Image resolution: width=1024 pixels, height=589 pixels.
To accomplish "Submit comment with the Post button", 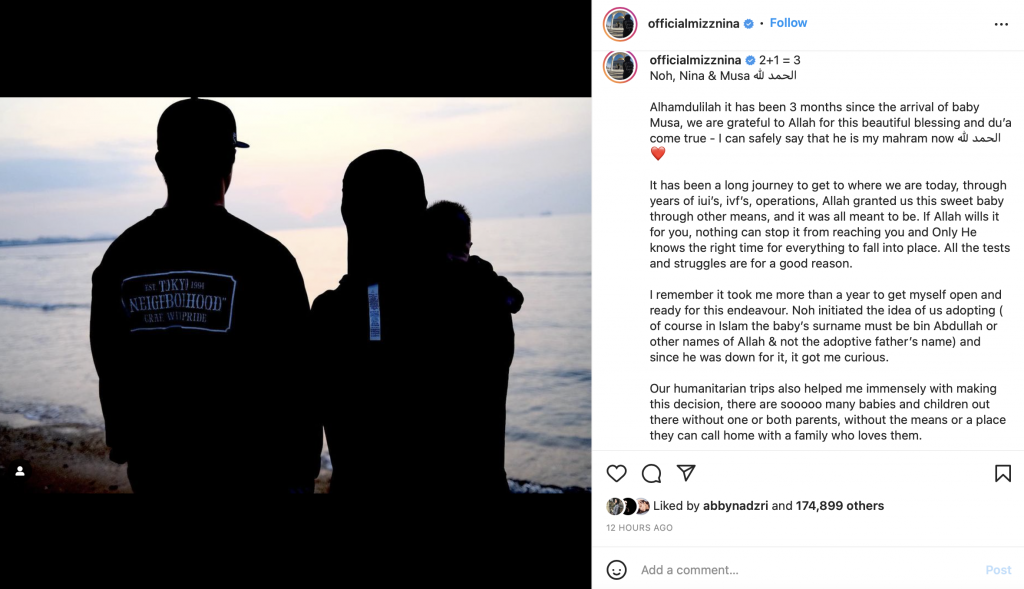I will [x=998, y=570].
